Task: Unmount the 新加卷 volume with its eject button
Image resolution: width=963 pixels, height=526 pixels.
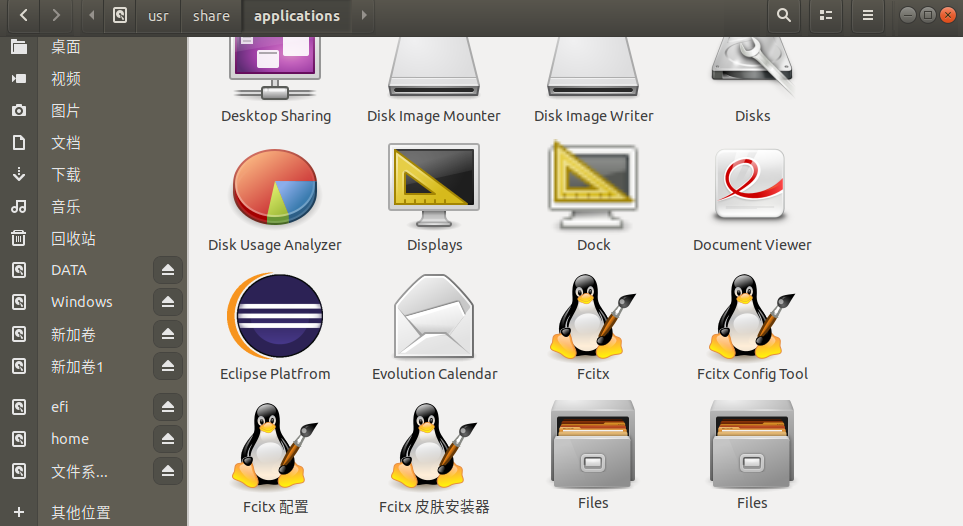Action: tap(168, 334)
